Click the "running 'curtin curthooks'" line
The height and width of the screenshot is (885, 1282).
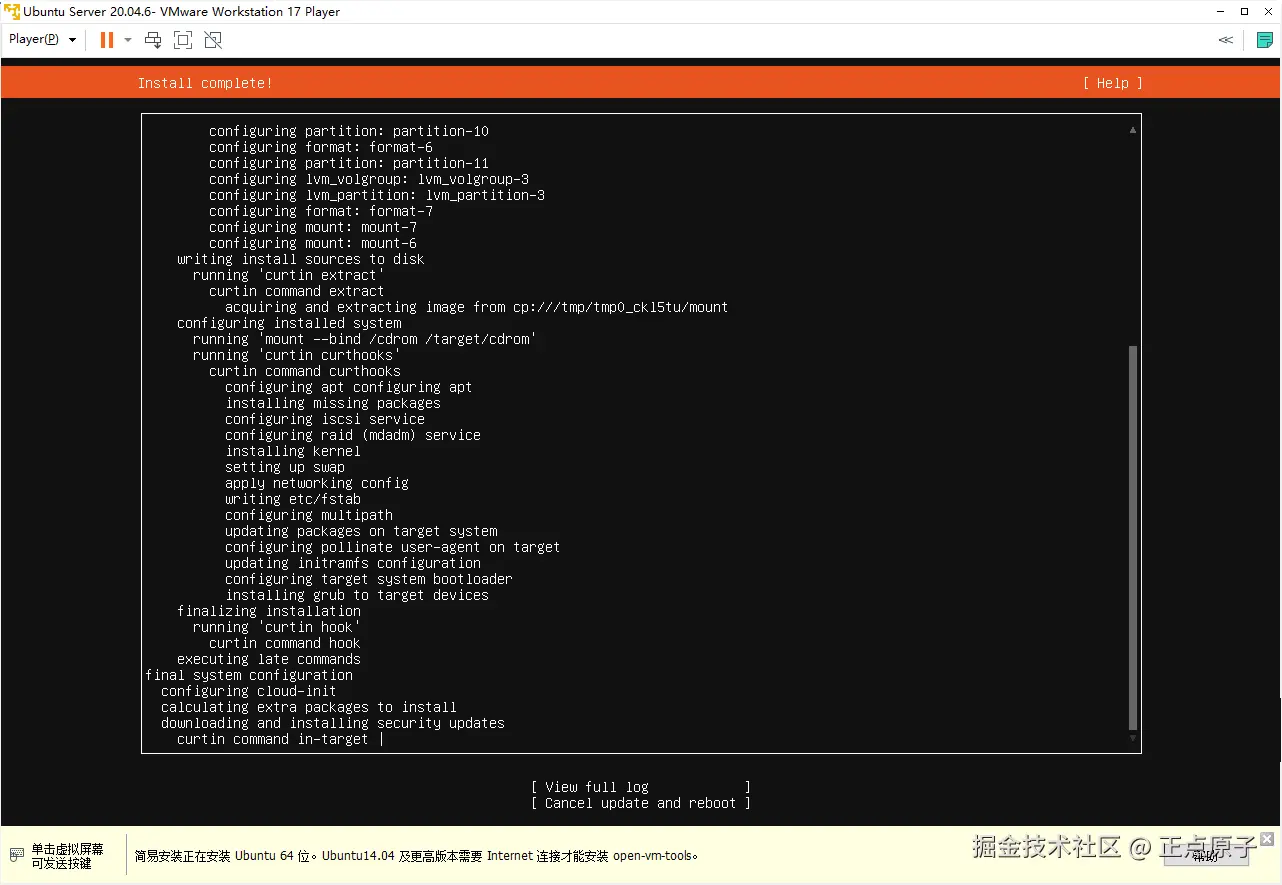point(297,355)
